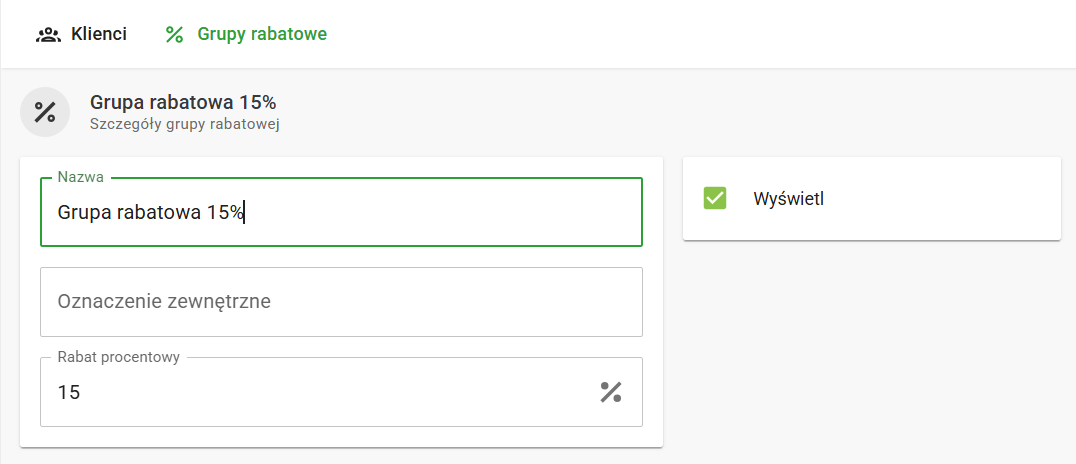Click the Grupa rabatowa 15% page heading
The height and width of the screenshot is (464, 1076).
coord(183,102)
